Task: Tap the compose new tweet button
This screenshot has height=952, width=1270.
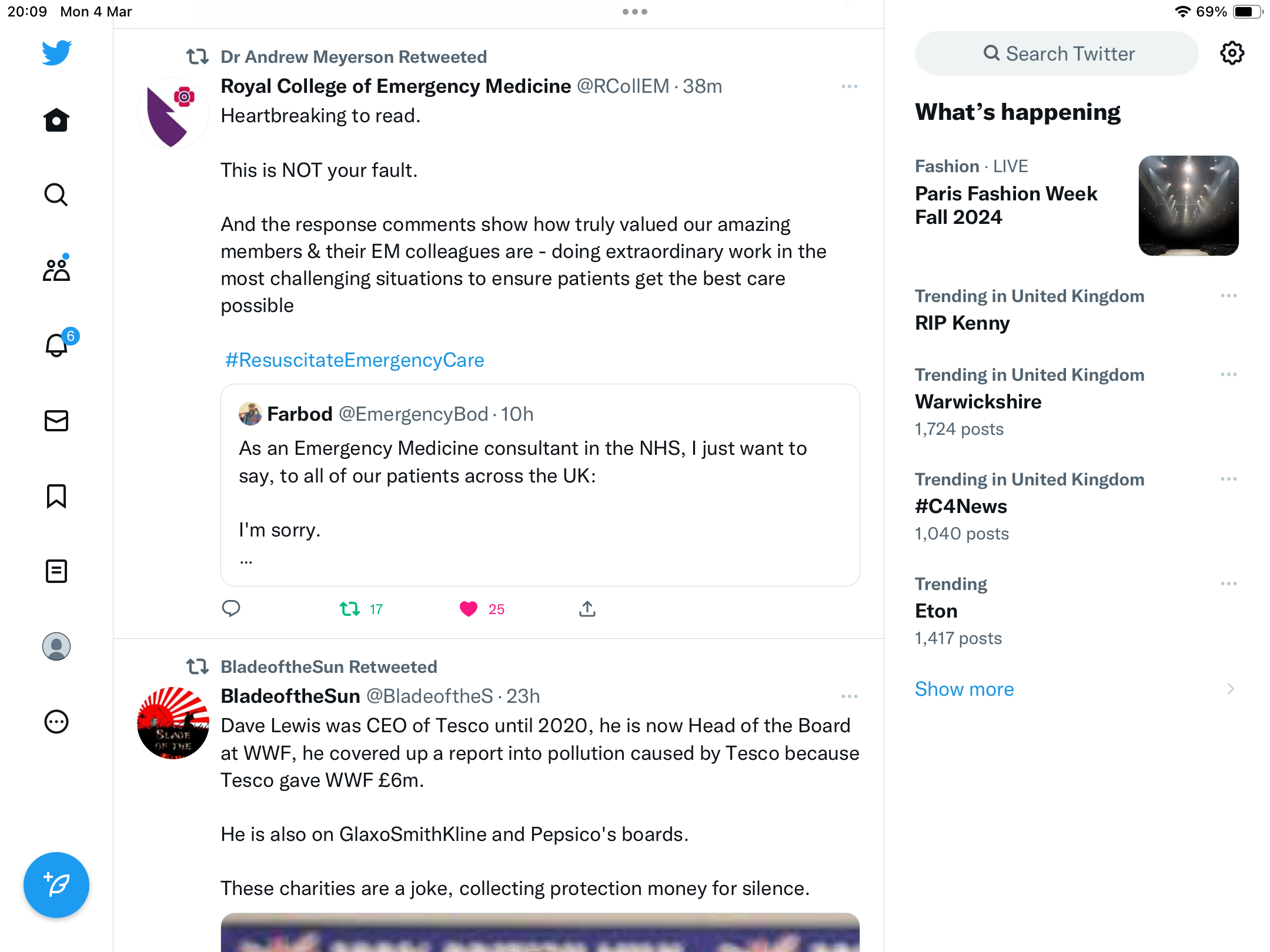Action: click(56, 884)
